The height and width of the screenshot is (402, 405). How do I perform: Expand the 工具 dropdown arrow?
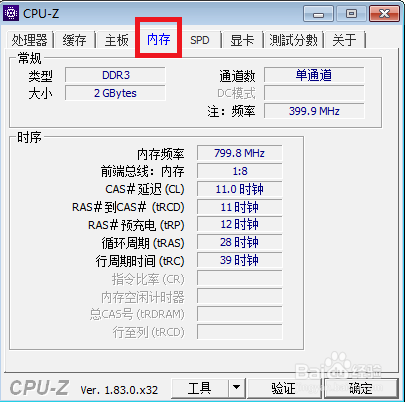(x=237, y=388)
